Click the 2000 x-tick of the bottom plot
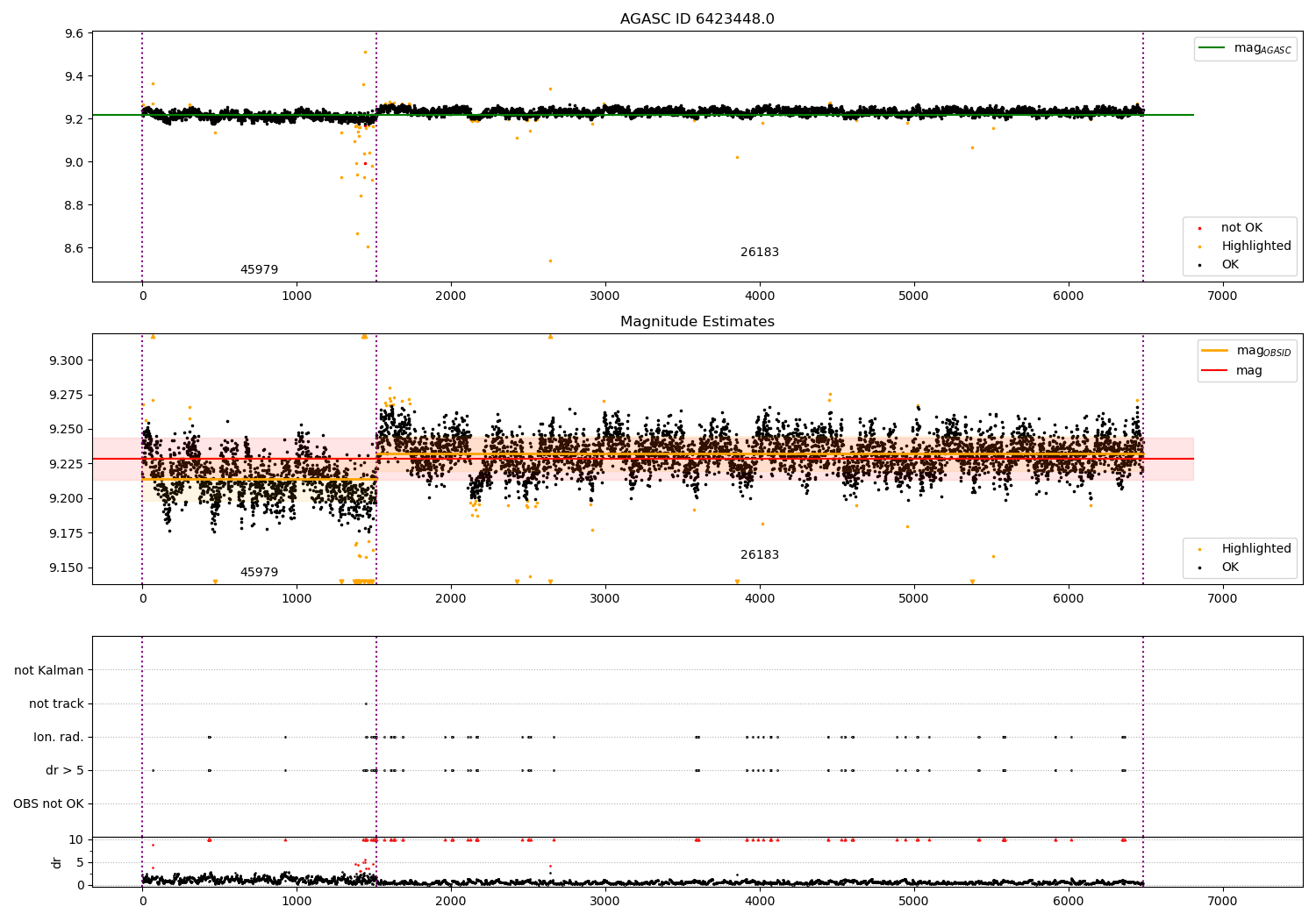Image resolution: width=1316 pixels, height=921 pixels. (451, 902)
